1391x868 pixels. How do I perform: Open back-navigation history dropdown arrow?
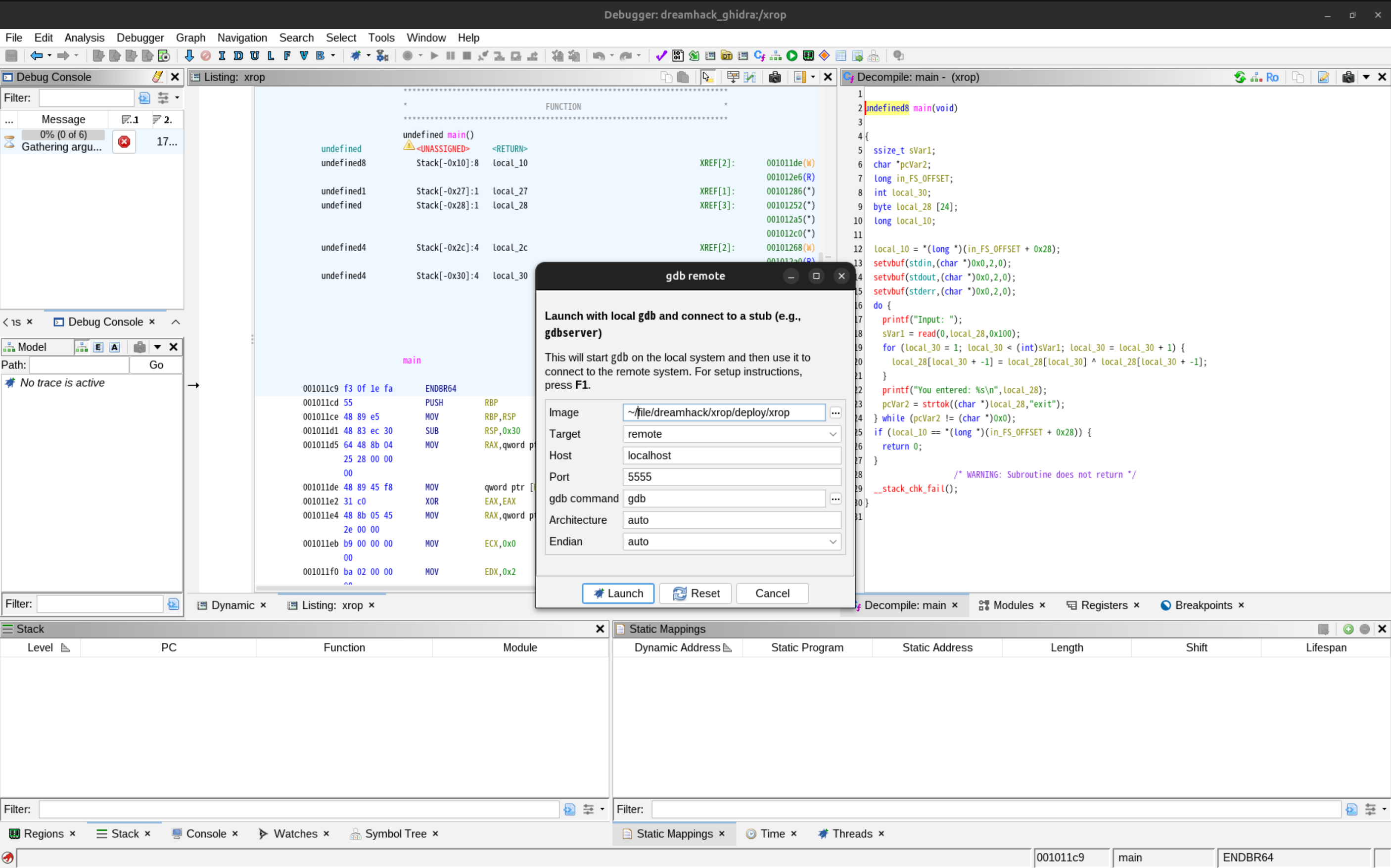[50, 56]
